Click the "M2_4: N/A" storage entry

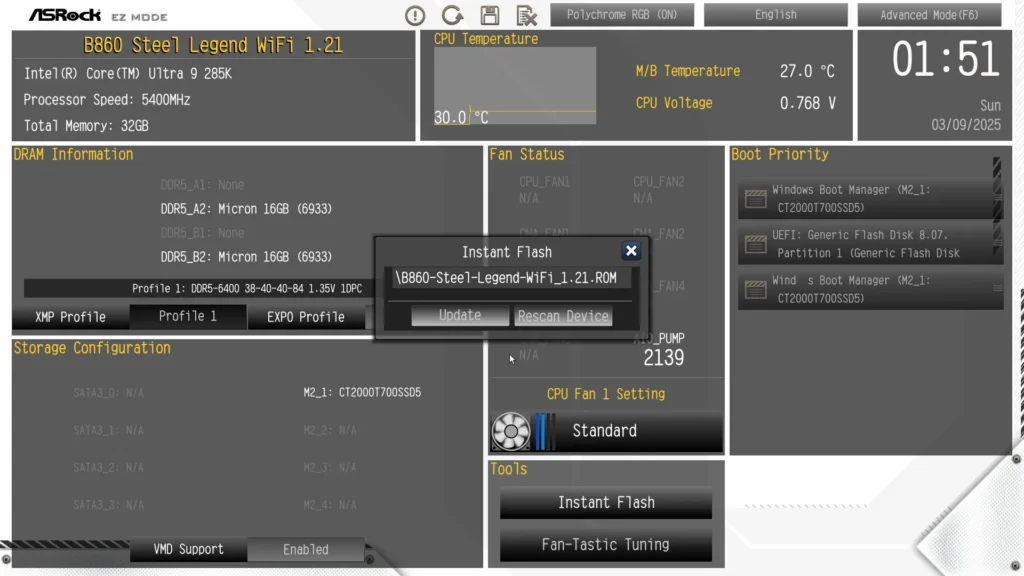coord(330,505)
